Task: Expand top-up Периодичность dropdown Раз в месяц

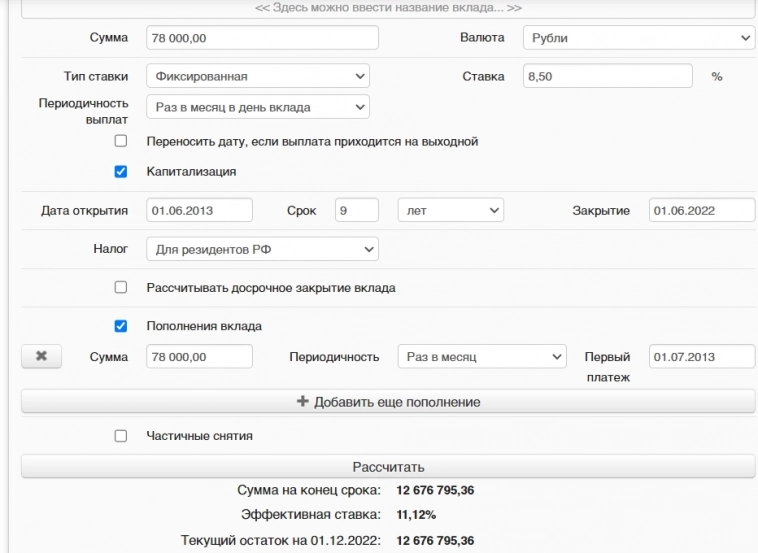Action: pyautogui.click(x=481, y=357)
